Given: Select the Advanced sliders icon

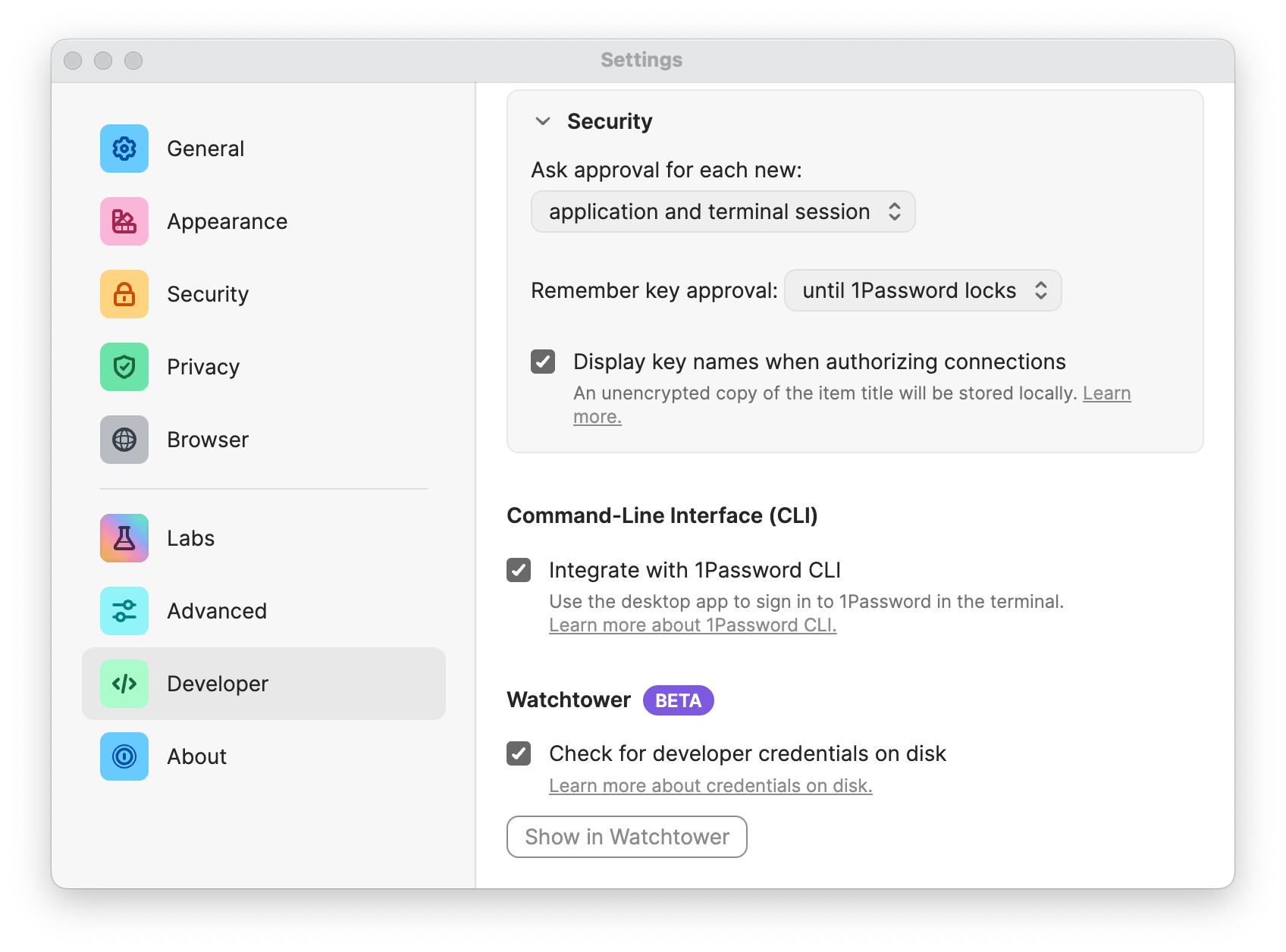Looking at the screenshot, I should (x=124, y=611).
